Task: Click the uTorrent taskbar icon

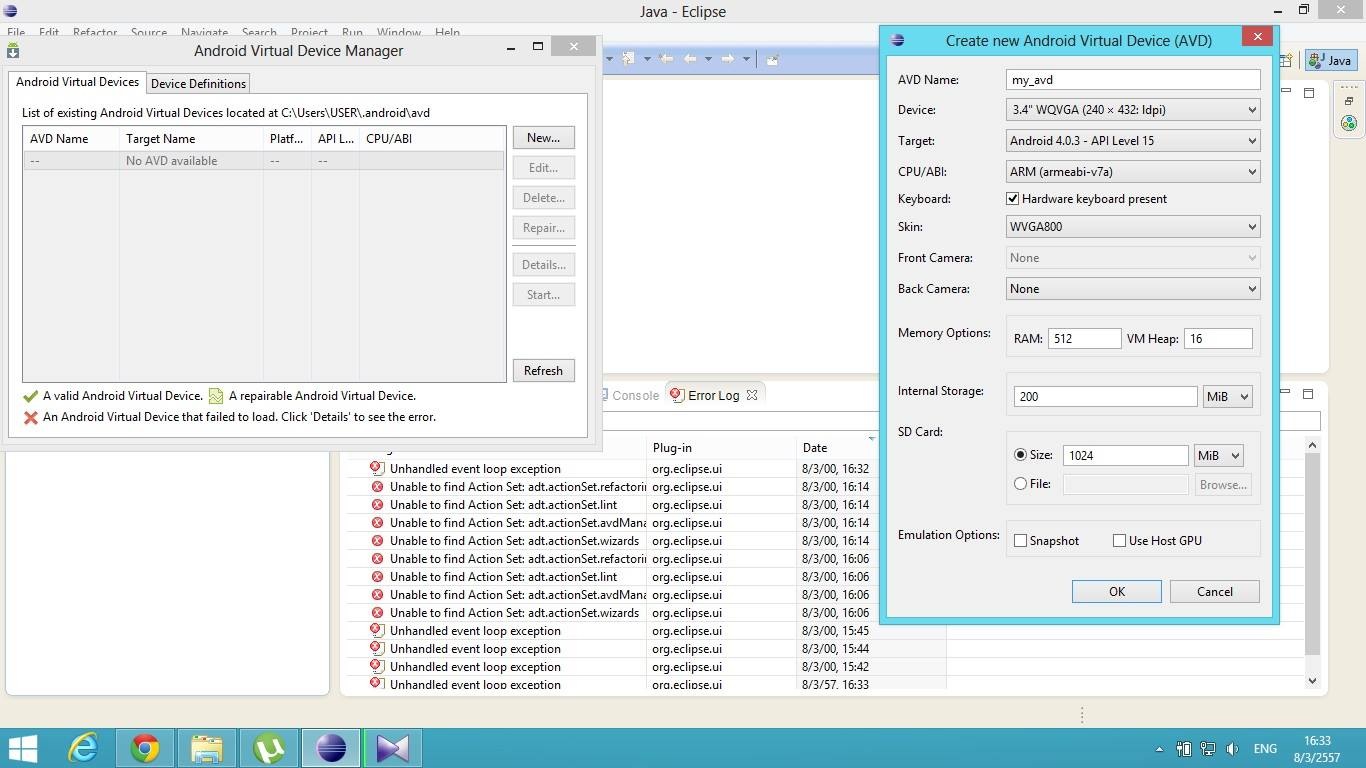Action: (269, 748)
